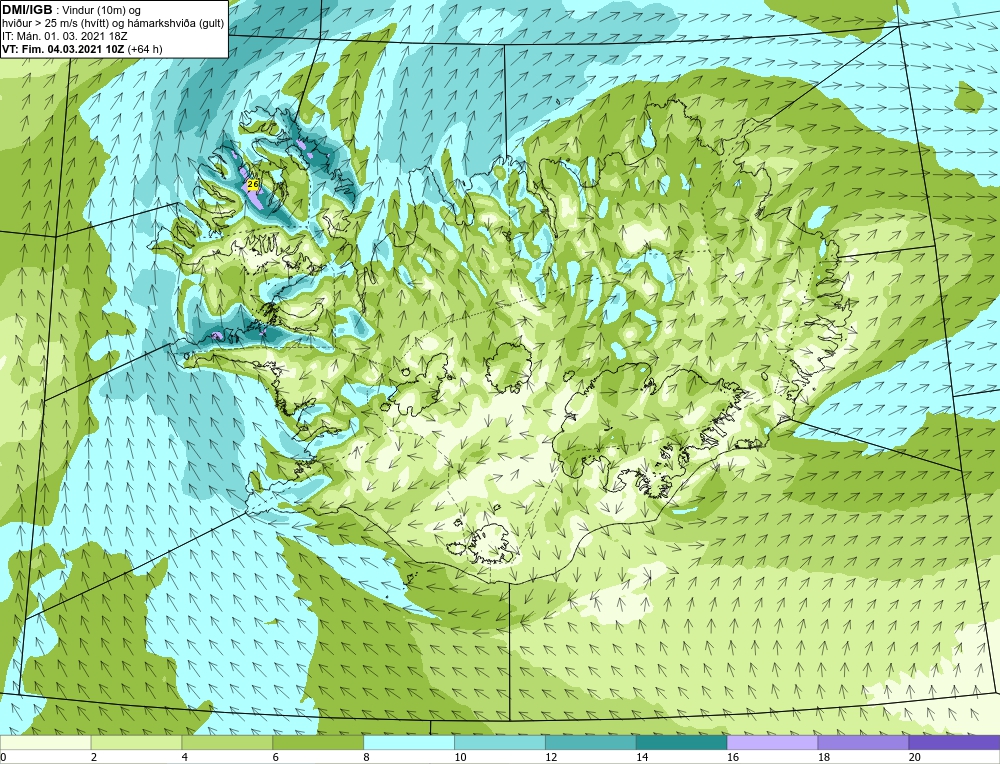Click the 'hviður > 25 m/s' legend line
1000x764 pixels.
tap(112, 23)
